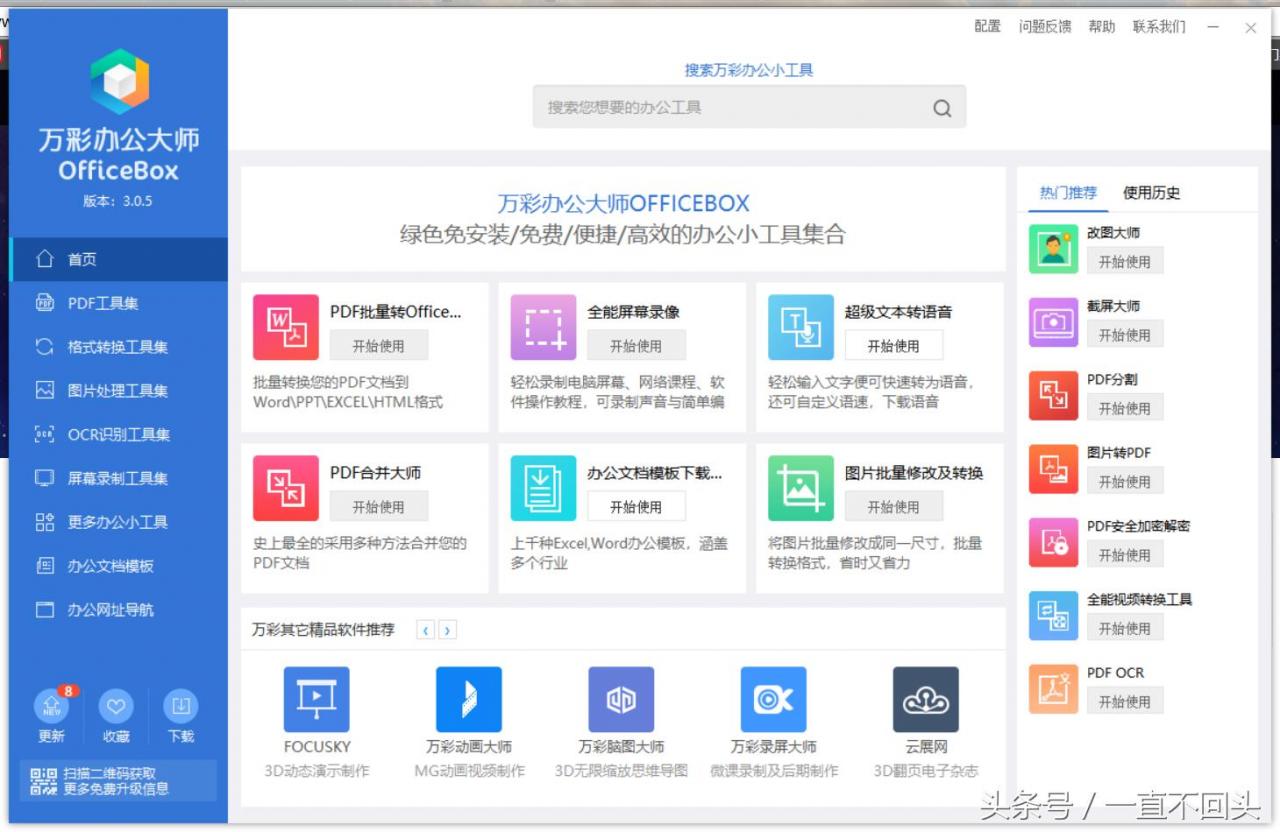This screenshot has height=832, width=1280.
Task: Open the 办公文档模板下载 template icon
Action: coord(543,488)
